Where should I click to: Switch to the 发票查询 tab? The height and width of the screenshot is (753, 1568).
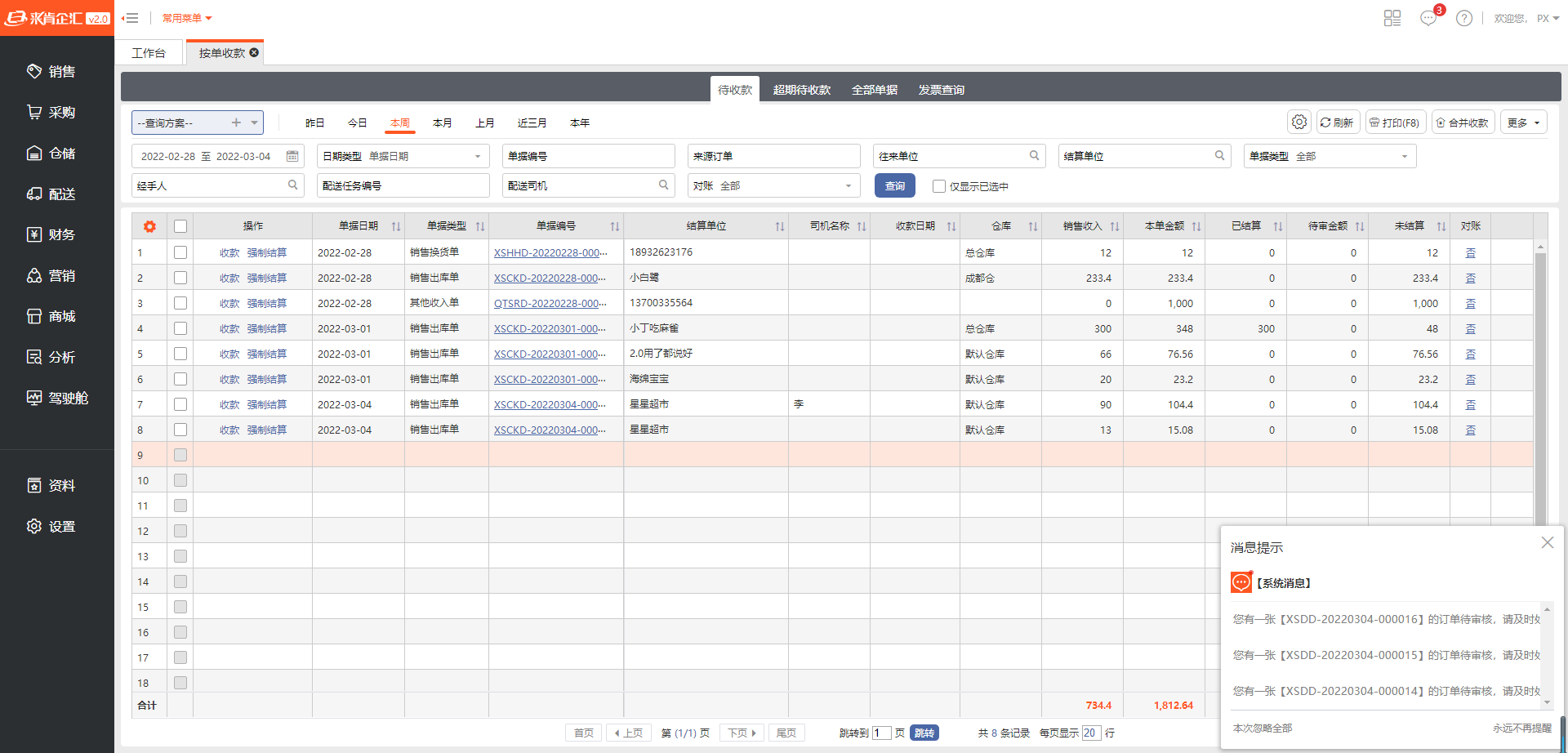coord(941,90)
